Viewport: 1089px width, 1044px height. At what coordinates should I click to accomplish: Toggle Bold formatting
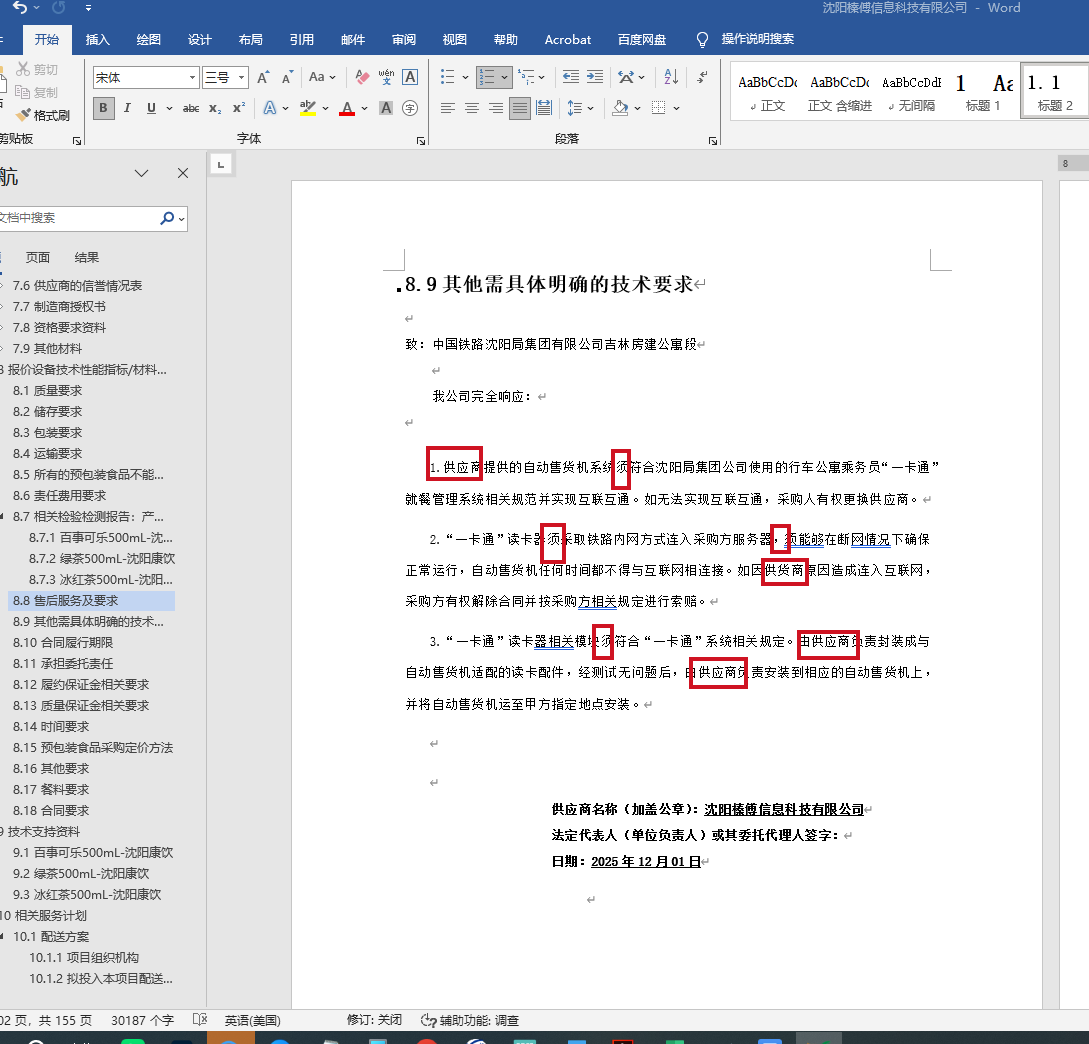(x=103, y=108)
